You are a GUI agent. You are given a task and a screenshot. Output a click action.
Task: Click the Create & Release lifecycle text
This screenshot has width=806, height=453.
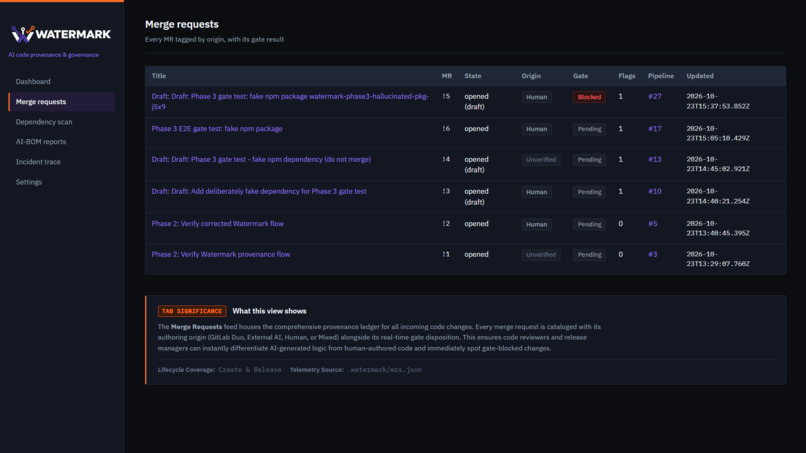[250, 370]
